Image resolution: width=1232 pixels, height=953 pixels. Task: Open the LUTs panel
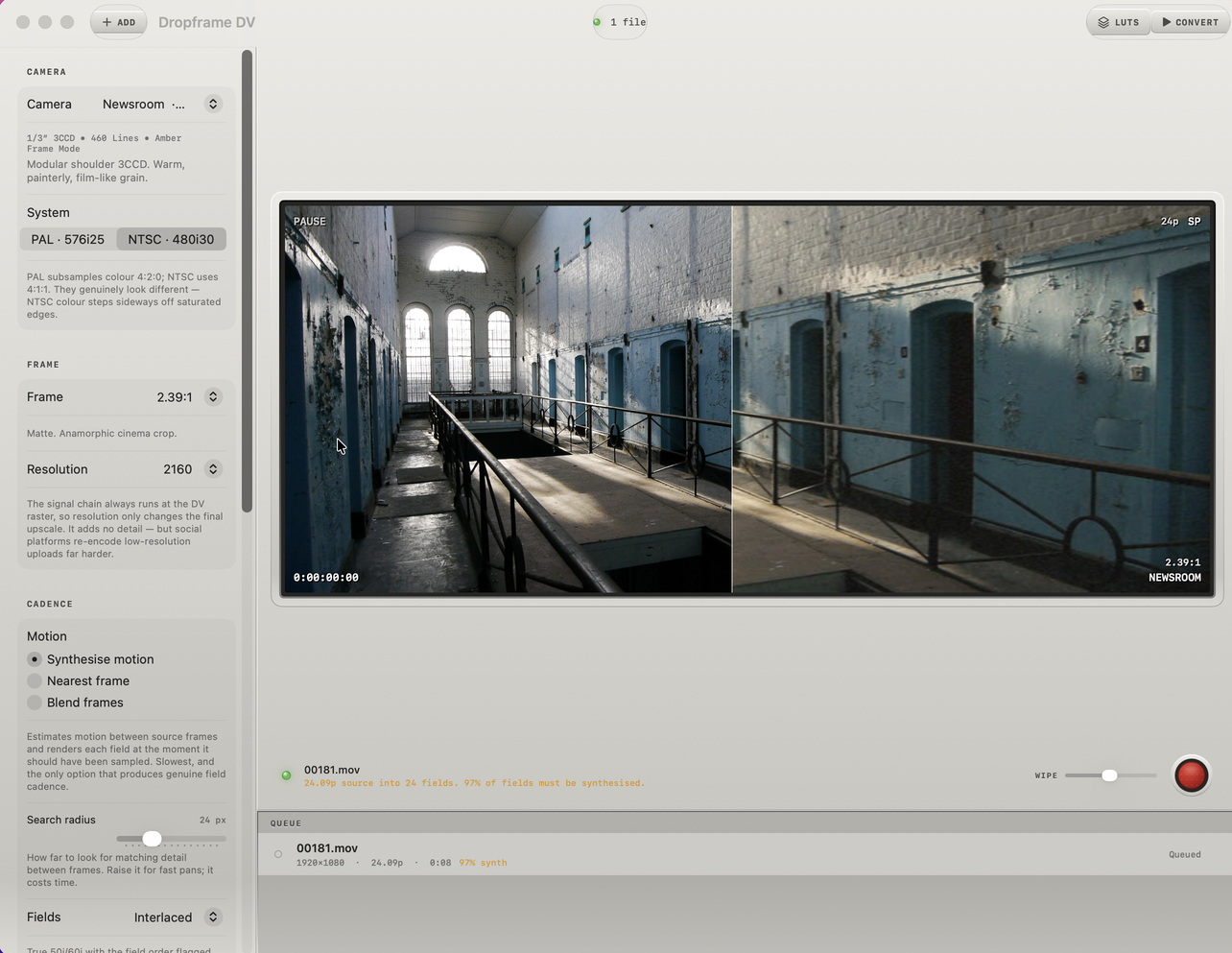point(1119,22)
